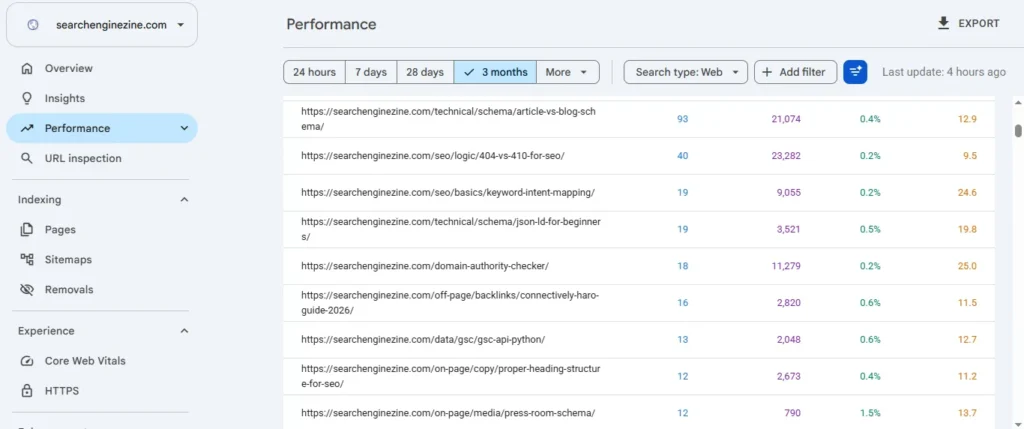Click the Insights lightbulb icon
1024x429 pixels.
click(x=27, y=98)
